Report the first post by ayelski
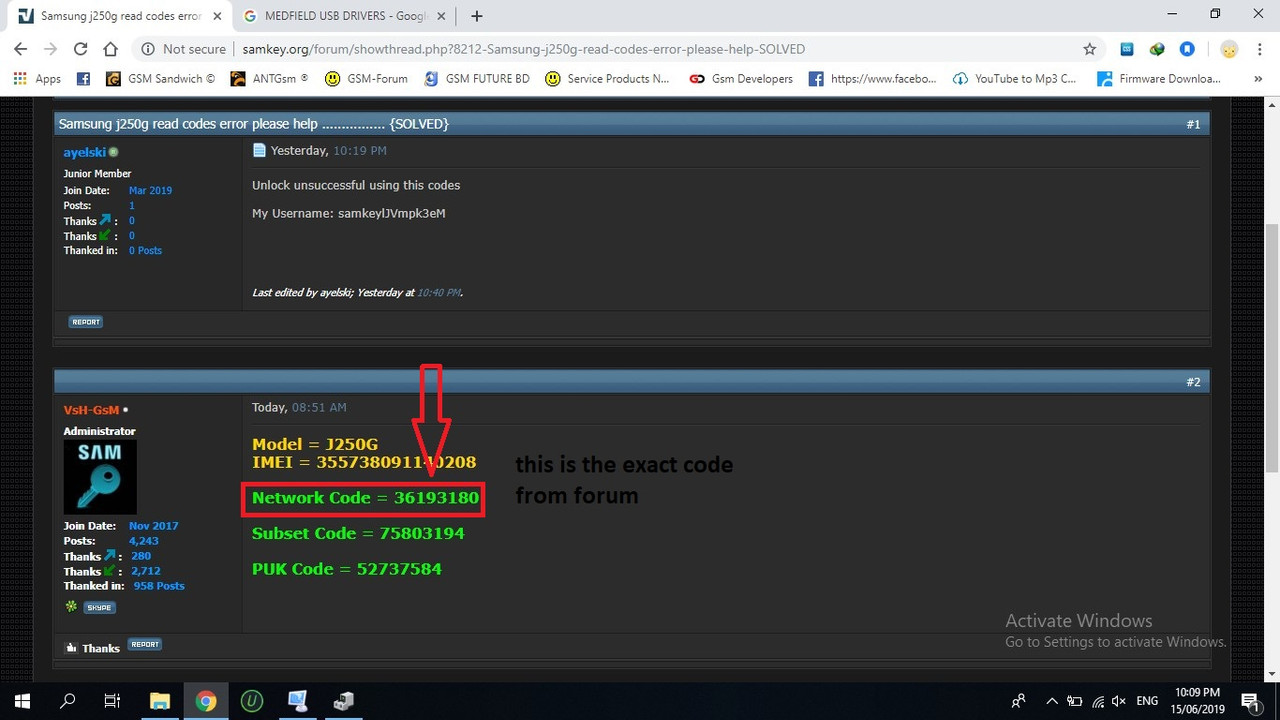The width and height of the screenshot is (1280, 720). pos(86,322)
